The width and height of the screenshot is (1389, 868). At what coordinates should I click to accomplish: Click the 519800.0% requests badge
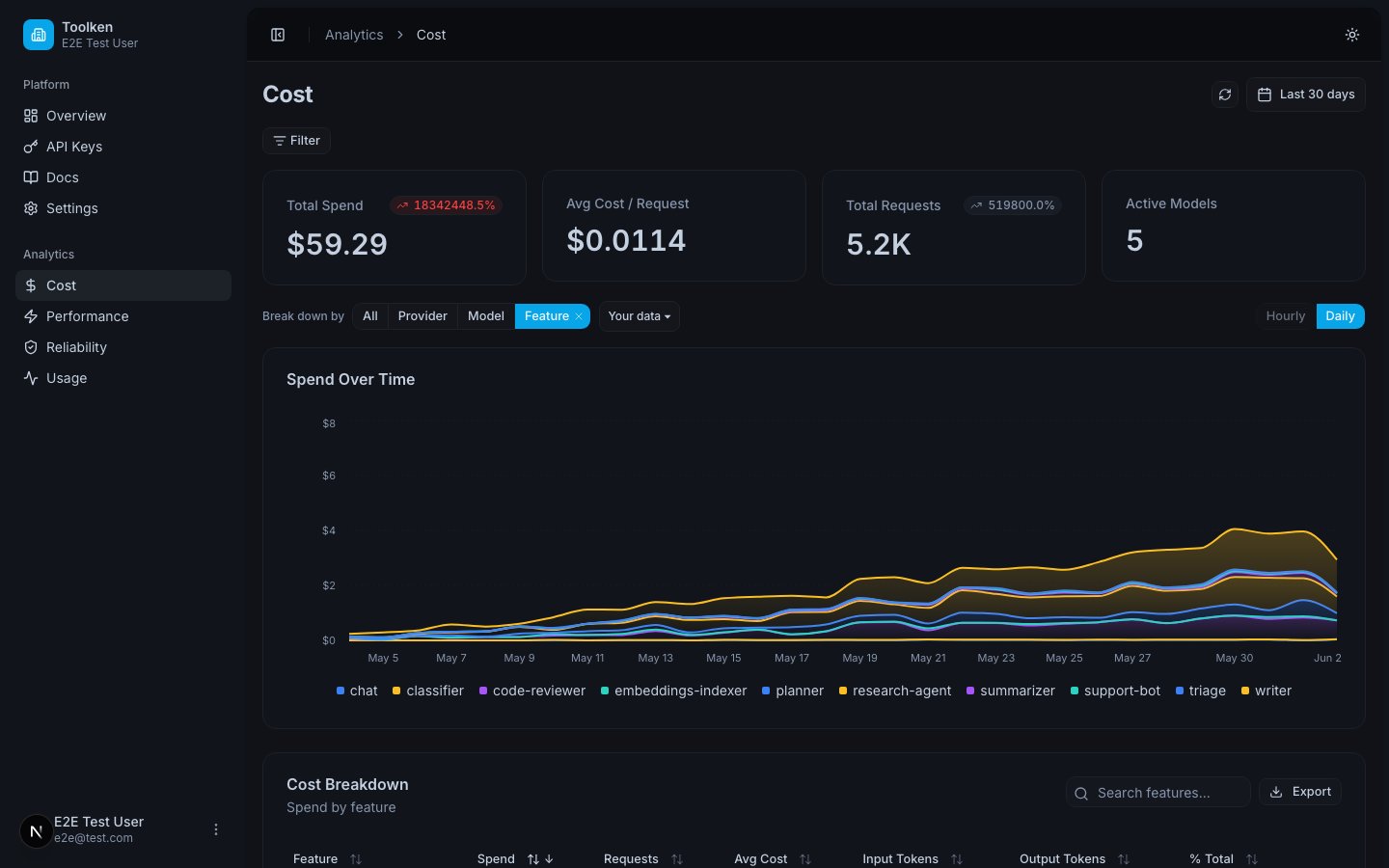[1013, 205]
